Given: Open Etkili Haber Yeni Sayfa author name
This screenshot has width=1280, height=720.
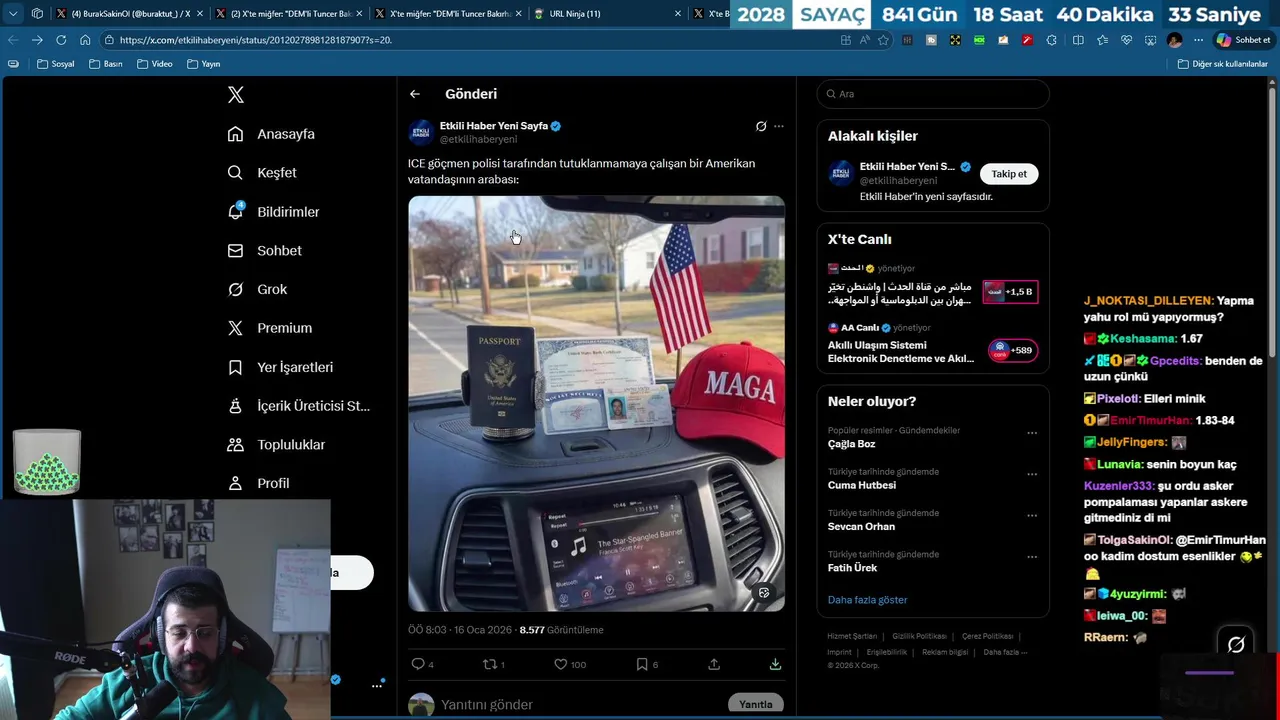Looking at the screenshot, I should [494, 126].
